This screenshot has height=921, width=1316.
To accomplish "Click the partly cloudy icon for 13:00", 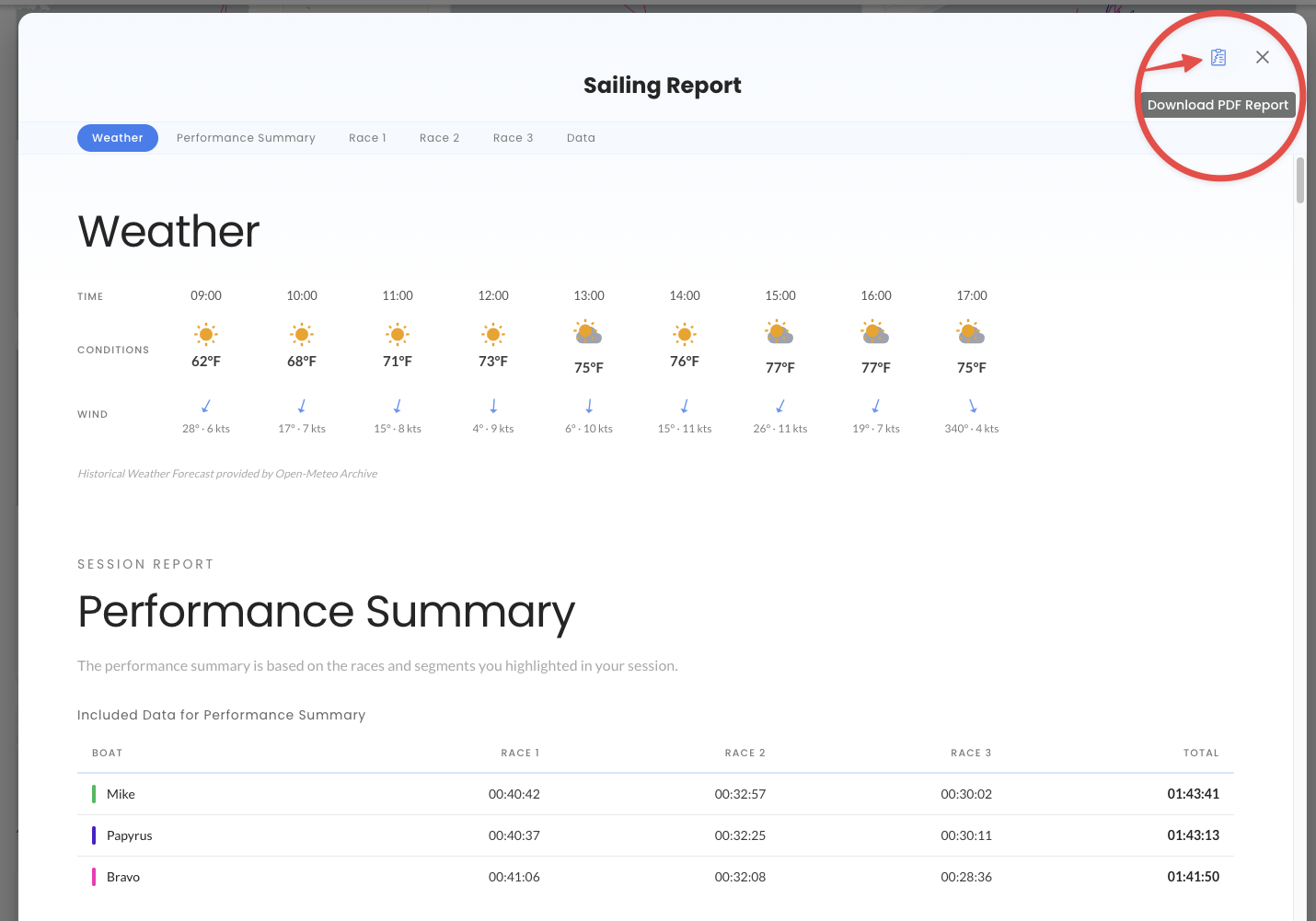I will (x=588, y=331).
